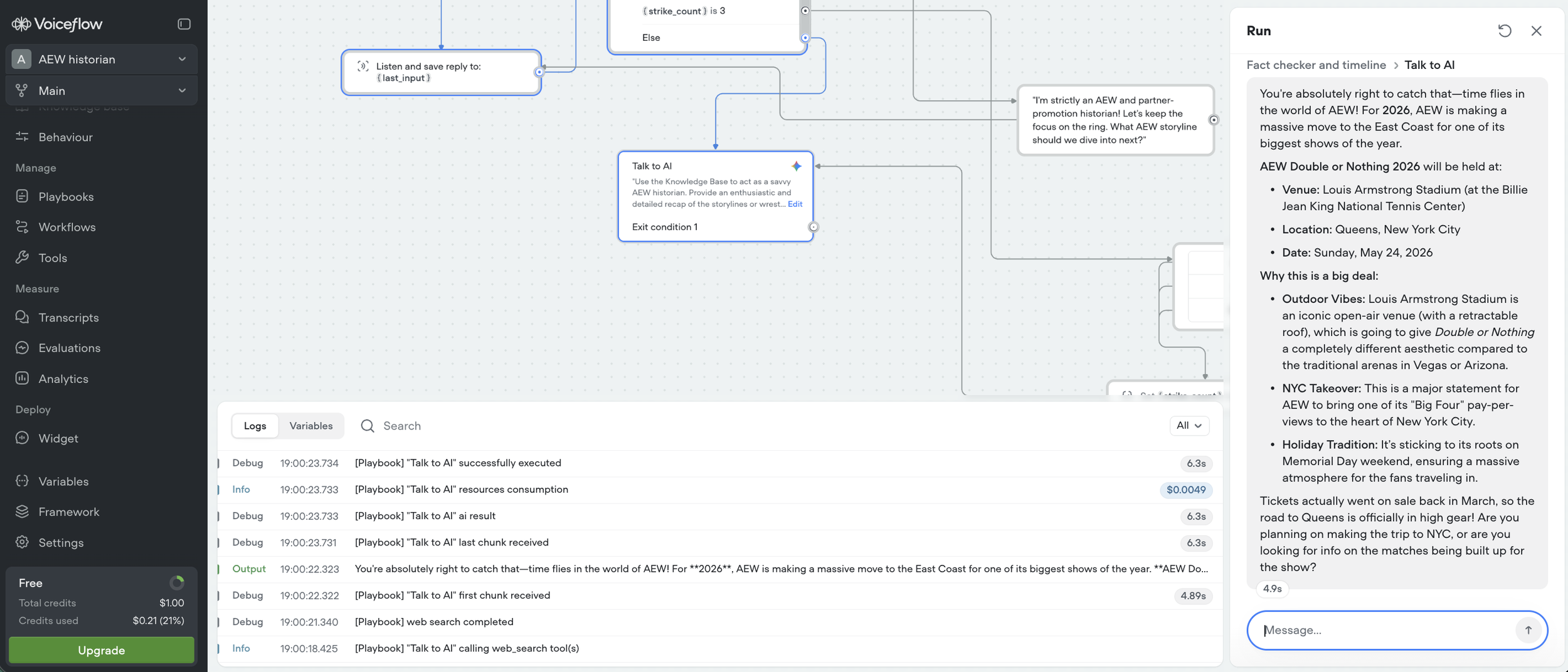Select the "I'm strictly an AEW" message node
The image size is (1568, 672).
click(1115, 120)
